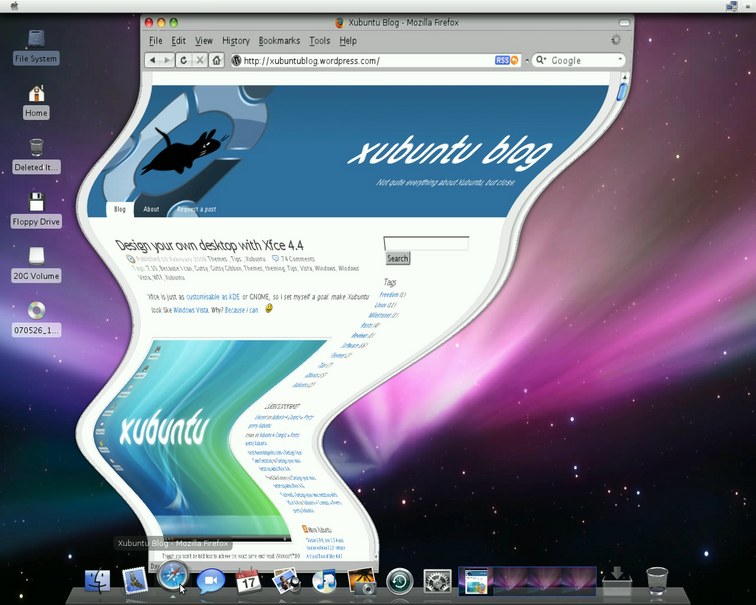Switch to first workspace showing Firefox preview
The width and height of the screenshot is (756, 605).
pyautogui.click(x=475, y=581)
